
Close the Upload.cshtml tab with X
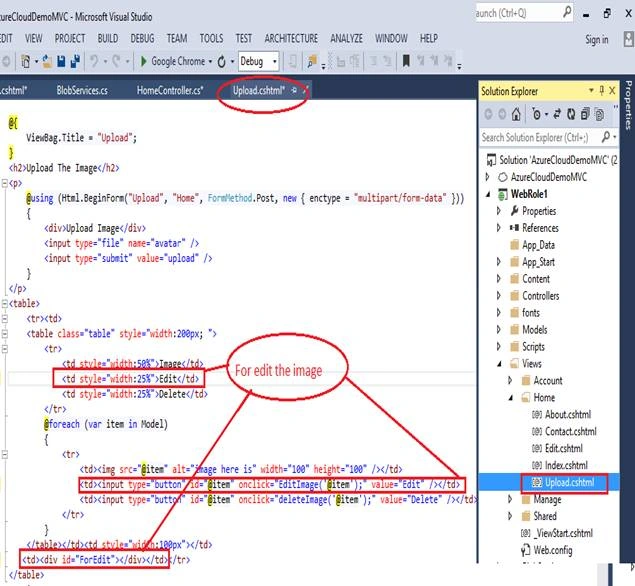coord(305,90)
